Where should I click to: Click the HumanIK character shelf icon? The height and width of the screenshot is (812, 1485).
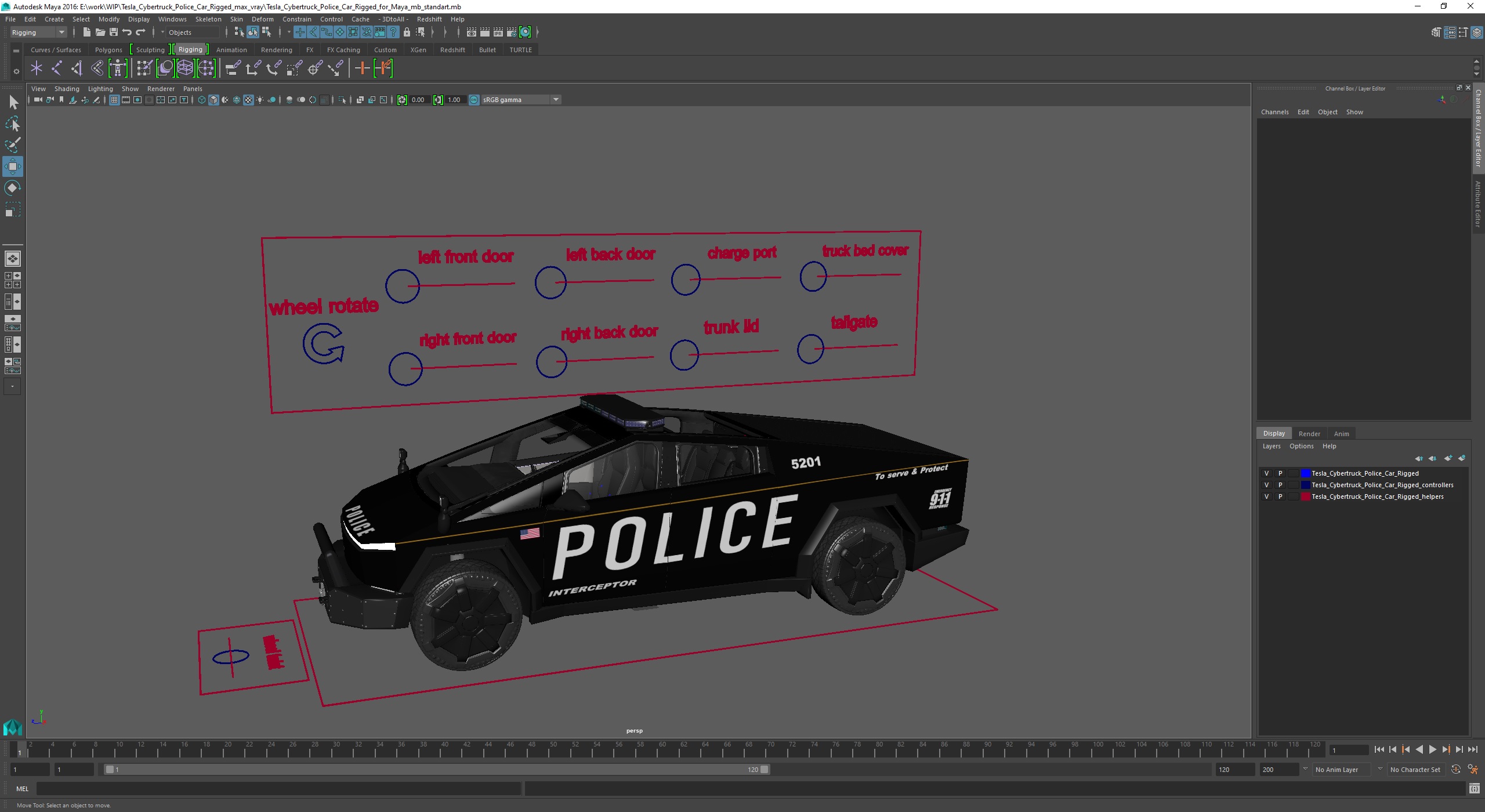[118, 68]
